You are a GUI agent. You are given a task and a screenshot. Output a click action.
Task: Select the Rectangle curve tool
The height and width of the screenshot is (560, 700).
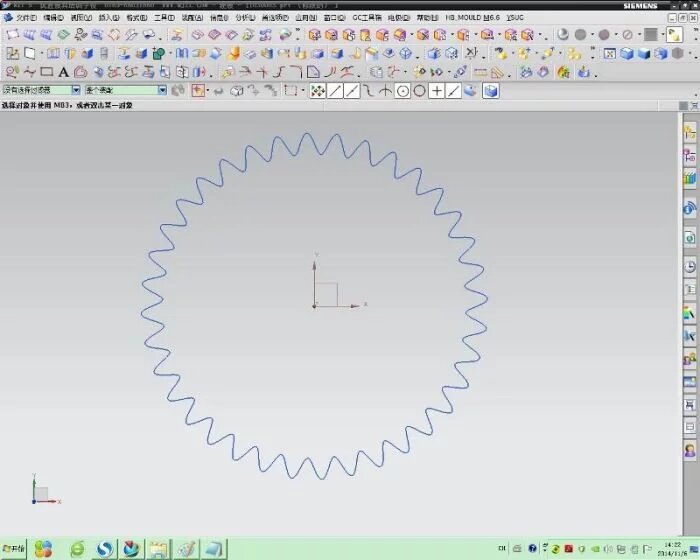46,72
